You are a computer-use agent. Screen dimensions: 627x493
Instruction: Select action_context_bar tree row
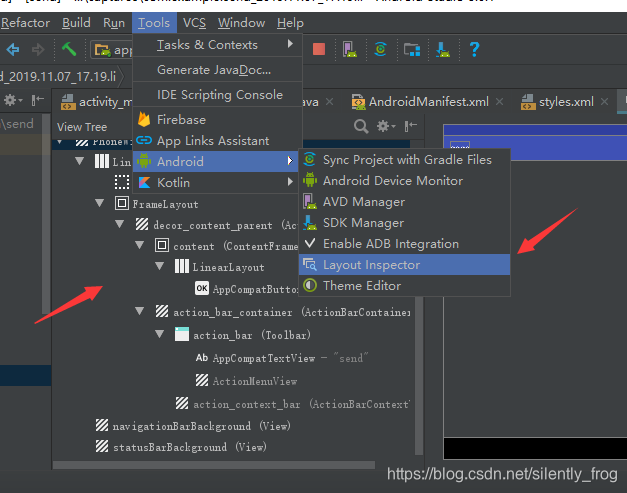[292, 404]
